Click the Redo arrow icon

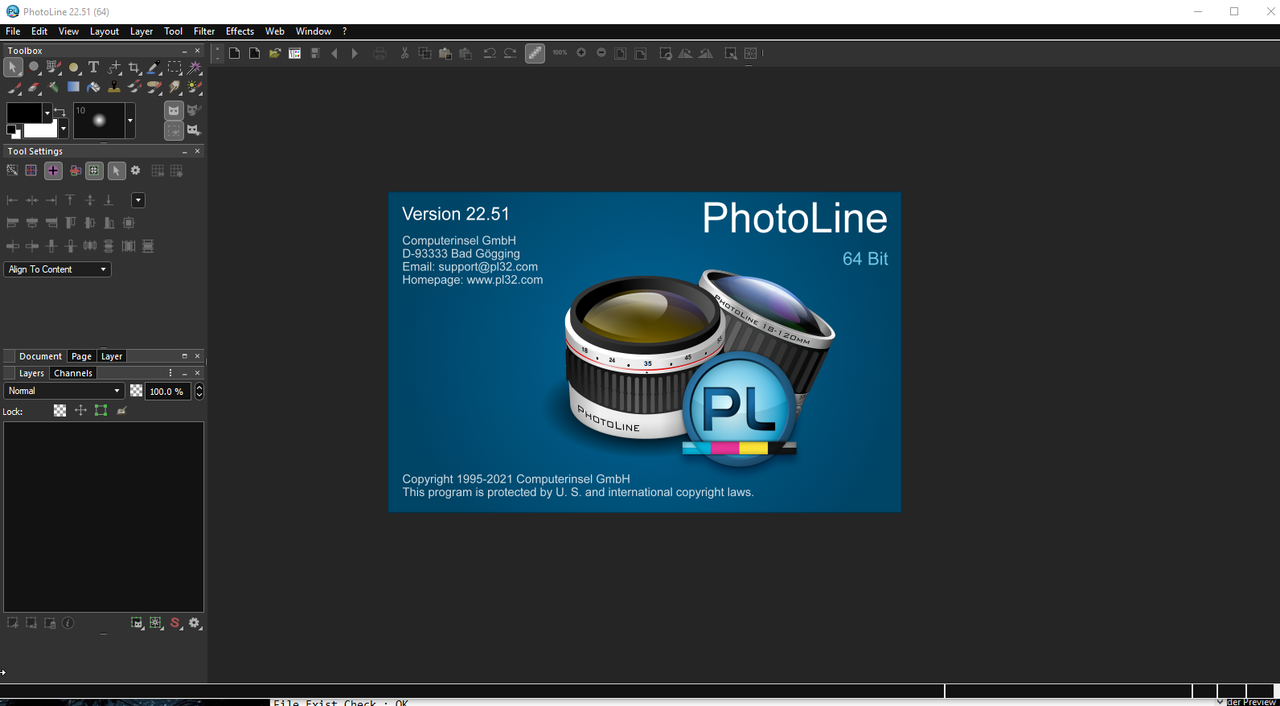(x=510, y=53)
